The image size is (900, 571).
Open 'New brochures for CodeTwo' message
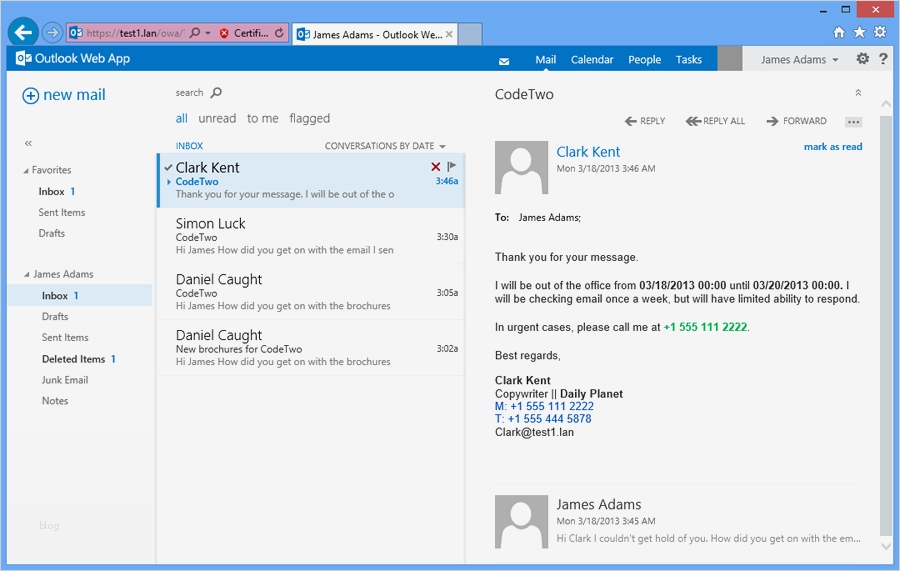pyautogui.click(x=311, y=347)
